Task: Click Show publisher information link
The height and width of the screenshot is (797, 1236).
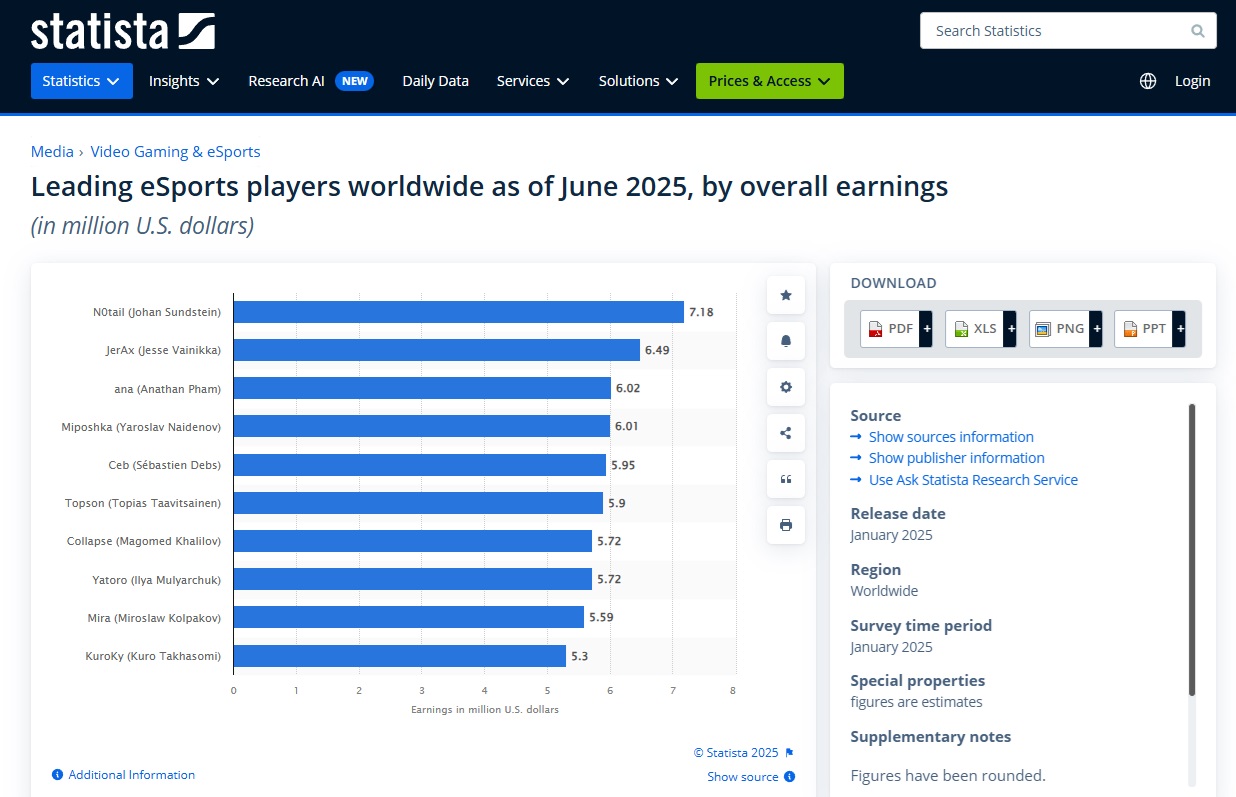Action: point(957,458)
